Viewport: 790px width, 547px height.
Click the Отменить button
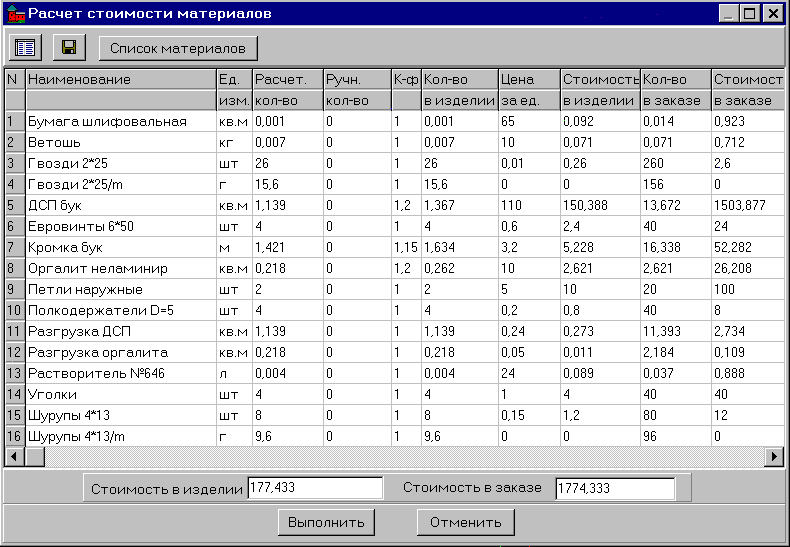(466, 522)
